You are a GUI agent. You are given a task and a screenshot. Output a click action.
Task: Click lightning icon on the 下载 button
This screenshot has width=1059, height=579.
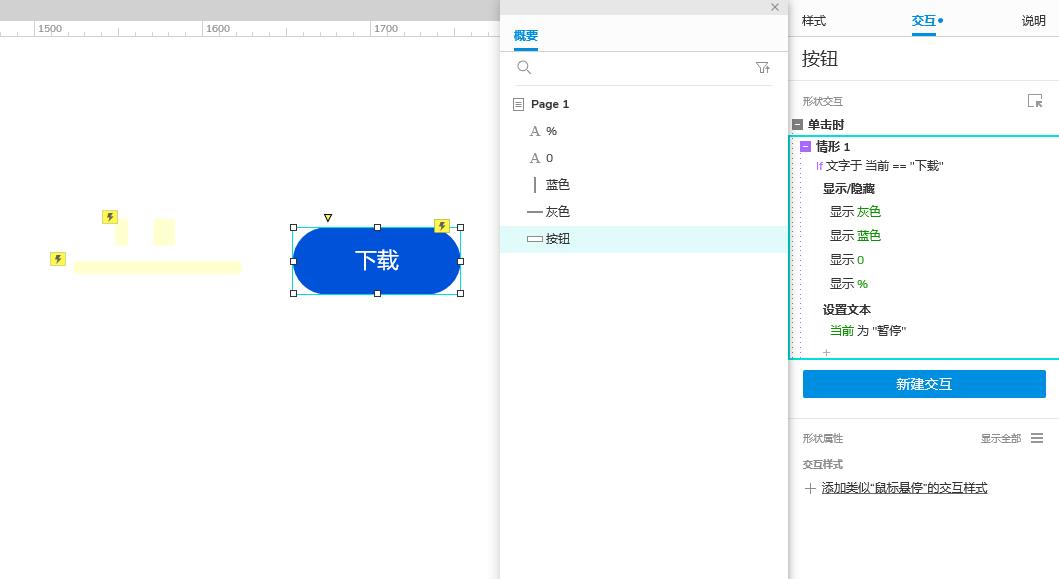pos(442,226)
